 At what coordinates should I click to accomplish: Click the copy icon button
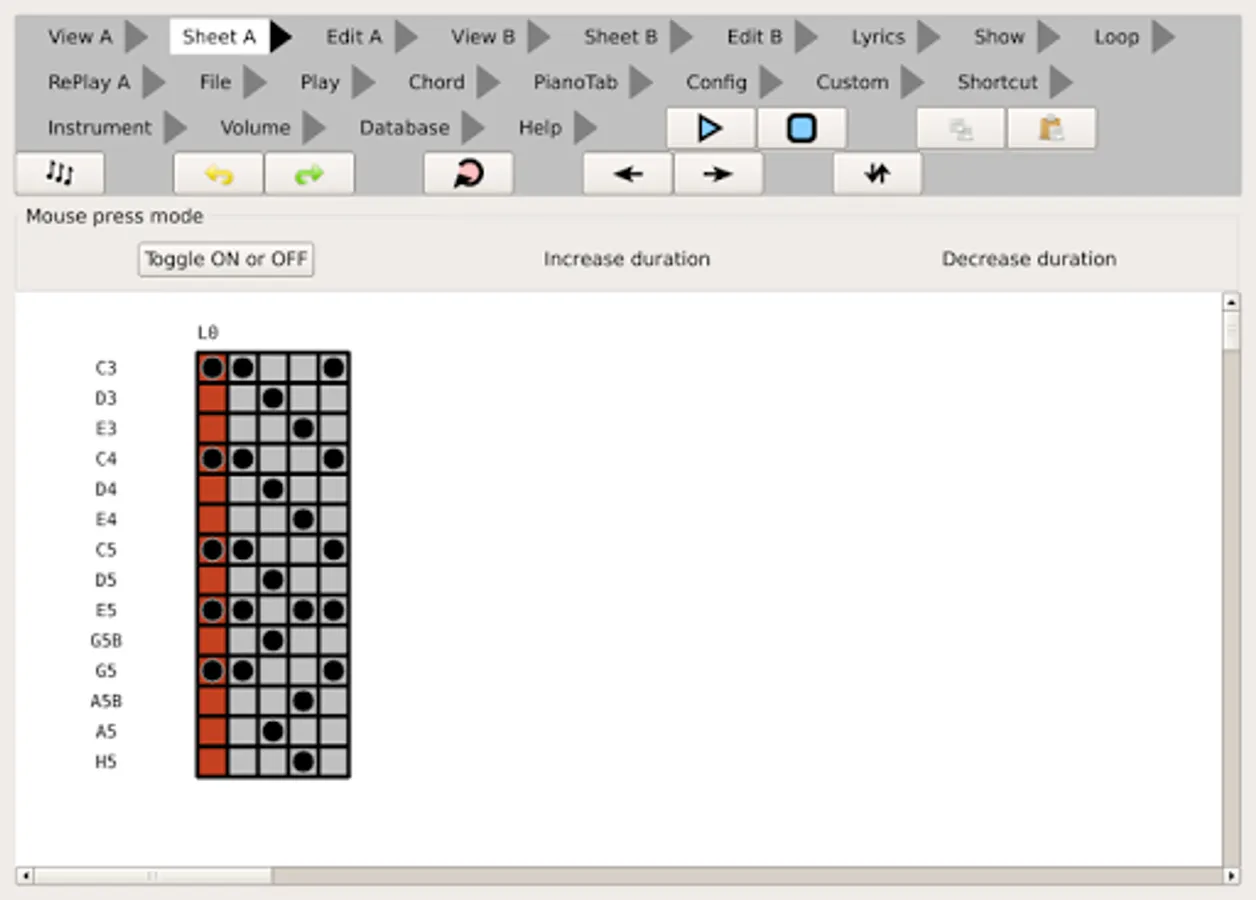[x=961, y=128]
